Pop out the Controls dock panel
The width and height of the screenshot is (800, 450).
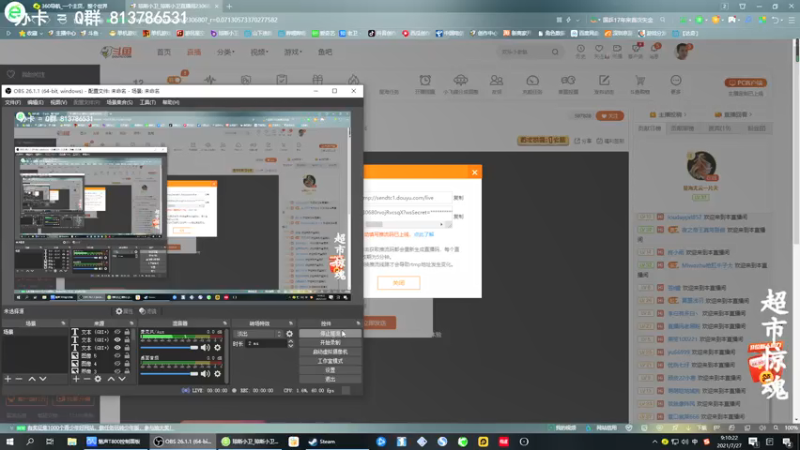click(358, 323)
